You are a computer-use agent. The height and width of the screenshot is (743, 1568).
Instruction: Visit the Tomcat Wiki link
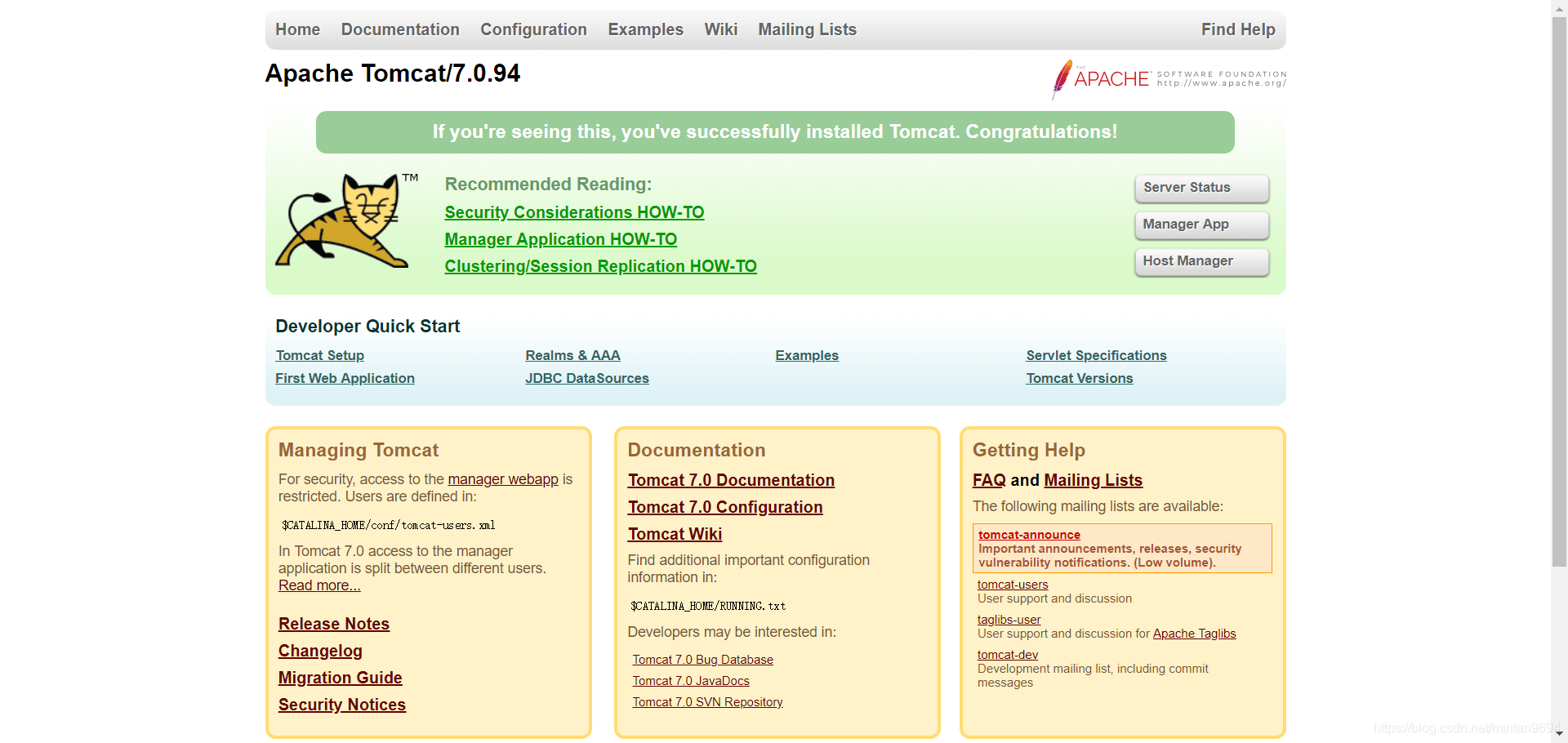(675, 534)
